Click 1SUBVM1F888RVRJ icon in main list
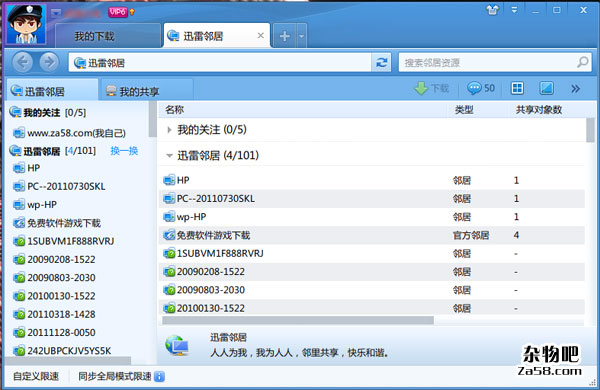 coord(169,253)
